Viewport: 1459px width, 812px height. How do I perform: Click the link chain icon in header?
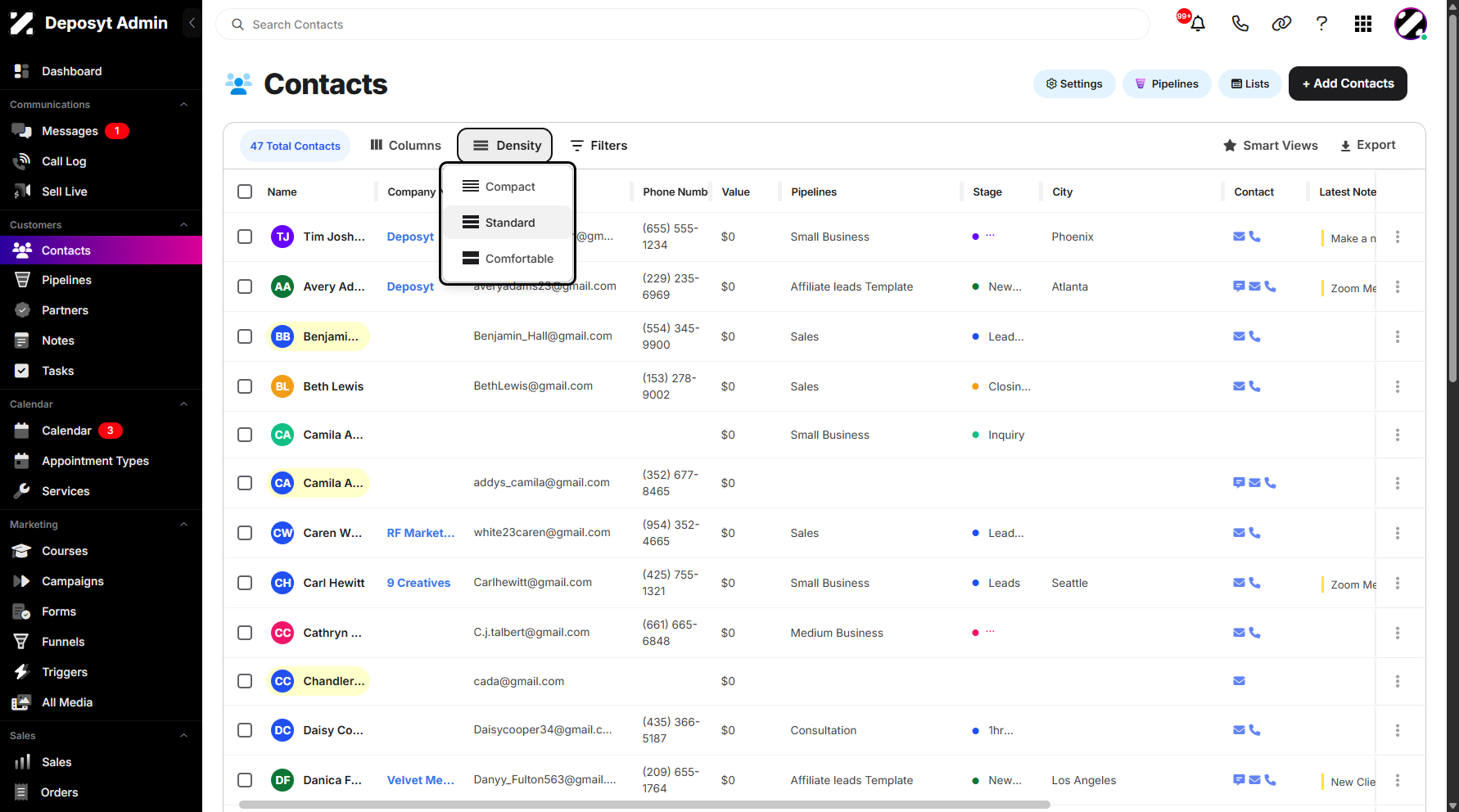click(x=1281, y=24)
